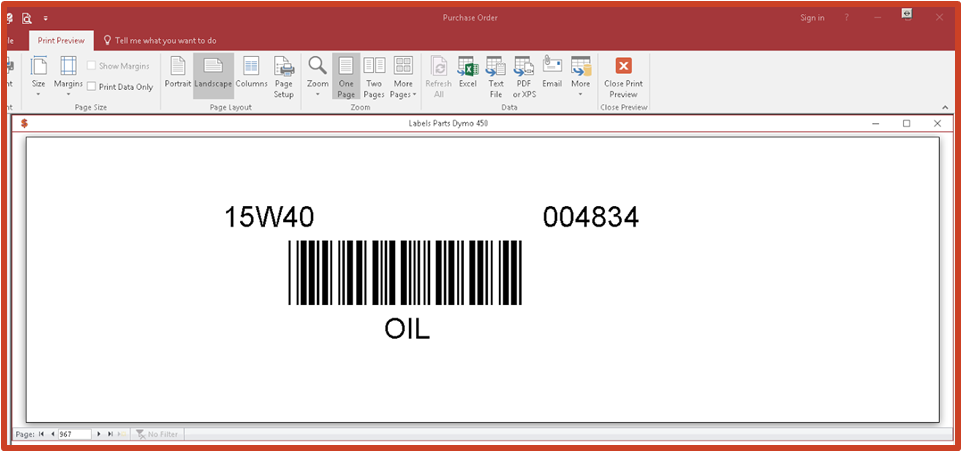Screen dimensions: 962x452
Task: Click the OIL label text
Action: [407, 329]
